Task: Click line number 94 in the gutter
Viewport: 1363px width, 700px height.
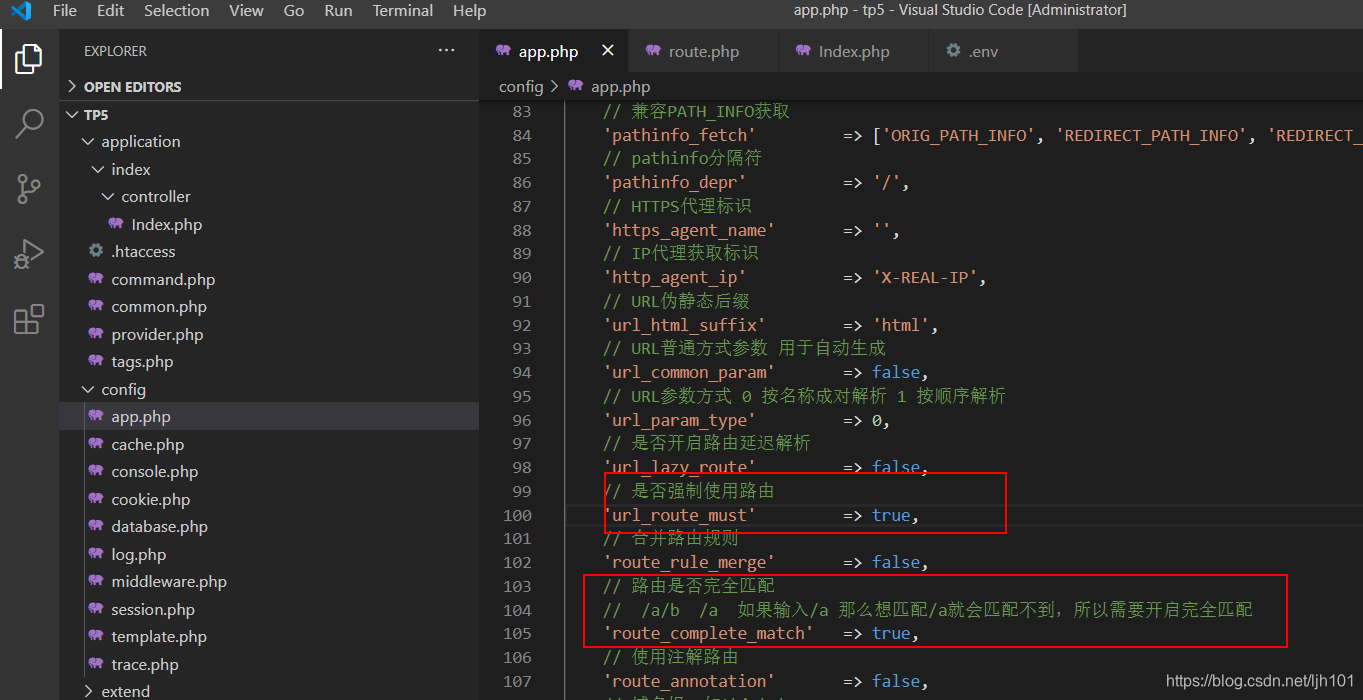Action: click(x=521, y=372)
